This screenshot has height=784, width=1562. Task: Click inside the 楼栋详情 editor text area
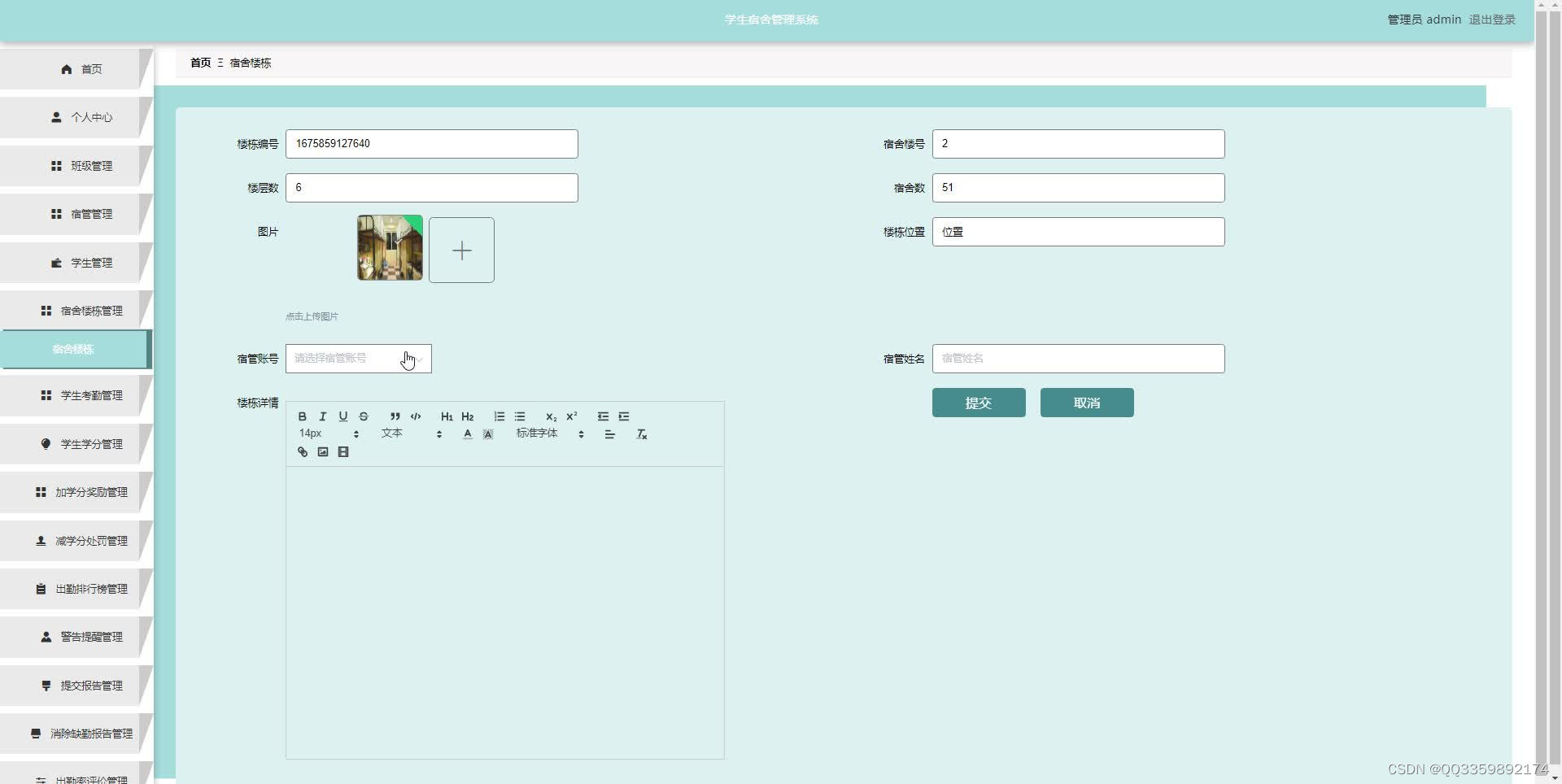click(505, 612)
